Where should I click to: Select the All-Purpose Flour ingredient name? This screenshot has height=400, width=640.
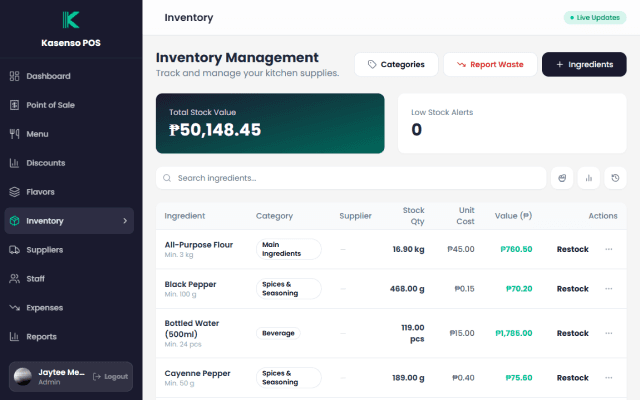pyautogui.click(x=199, y=244)
